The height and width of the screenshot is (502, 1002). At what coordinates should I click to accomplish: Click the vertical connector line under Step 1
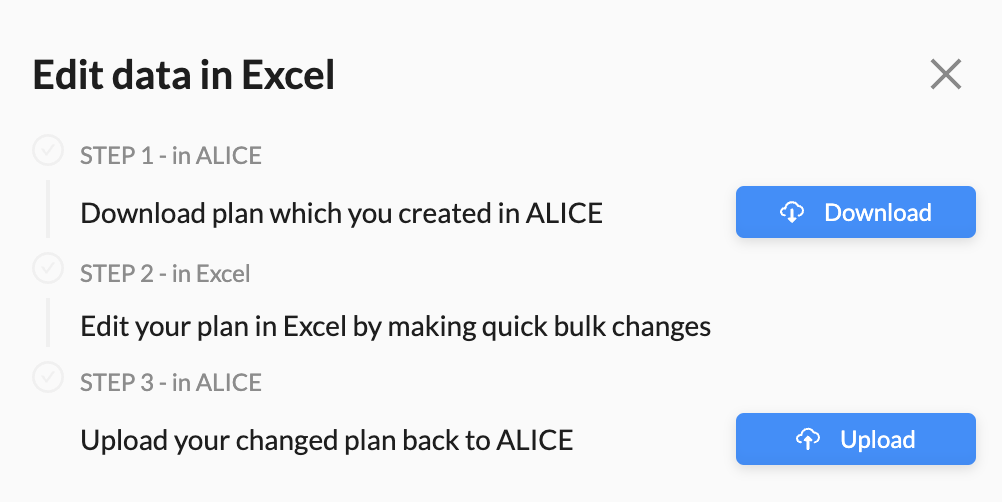tap(48, 209)
